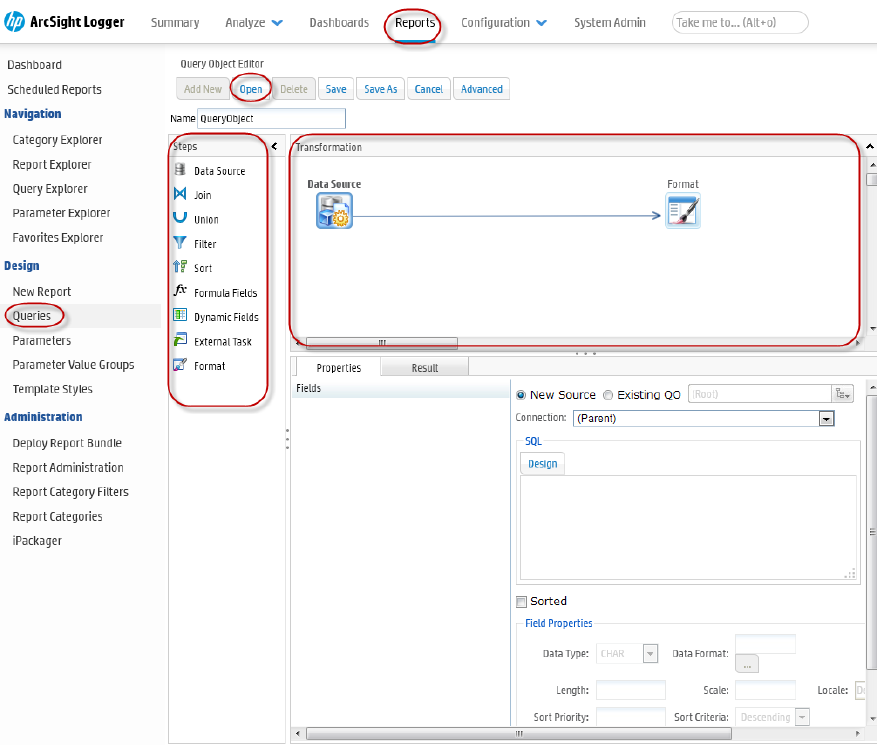Image resolution: width=877 pixels, height=745 pixels.
Task: Click the Data Source node in Transformation canvas
Action: 334,210
